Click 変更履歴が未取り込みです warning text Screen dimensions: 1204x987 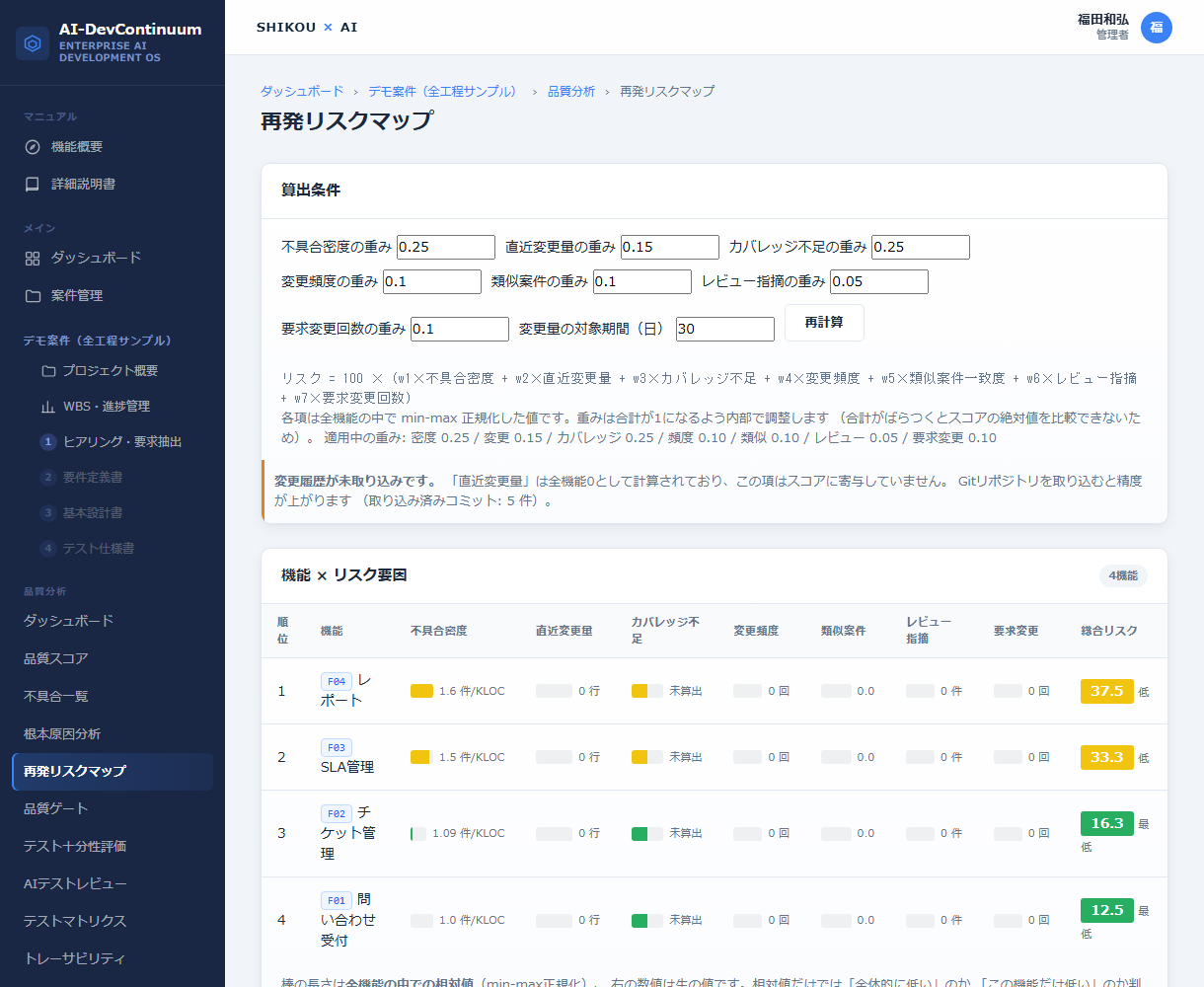point(355,481)
